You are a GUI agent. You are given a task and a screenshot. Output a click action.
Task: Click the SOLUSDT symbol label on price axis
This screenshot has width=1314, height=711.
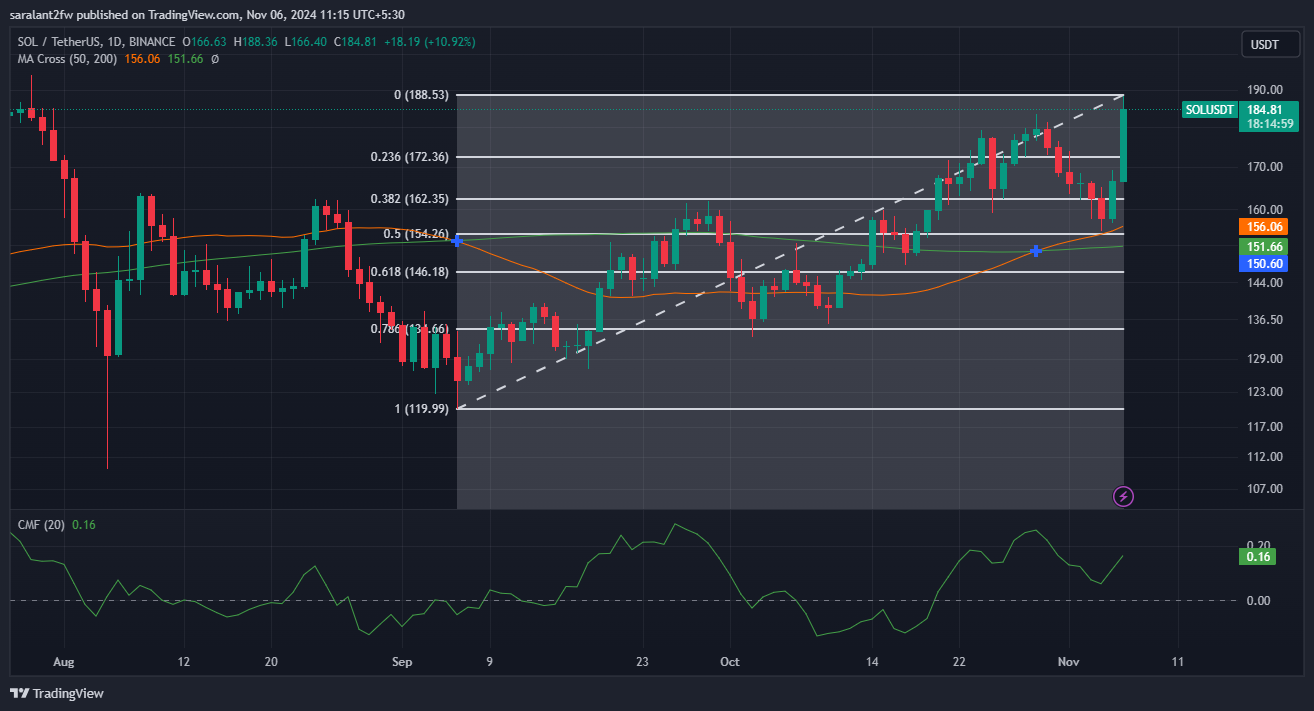tap(1209, 110)
